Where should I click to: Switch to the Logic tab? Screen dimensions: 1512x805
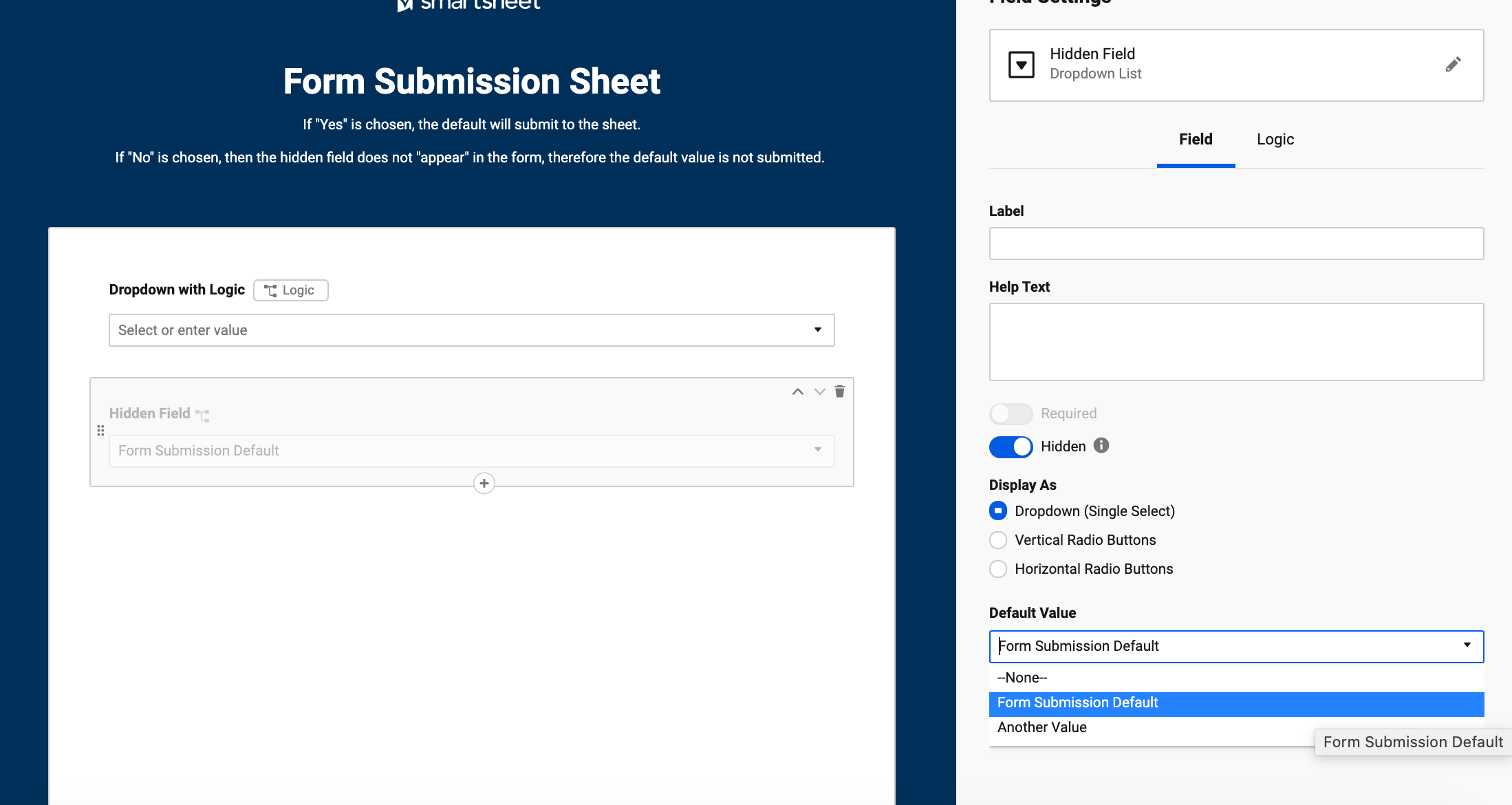pyautogui.click(x=1275, y=140)
